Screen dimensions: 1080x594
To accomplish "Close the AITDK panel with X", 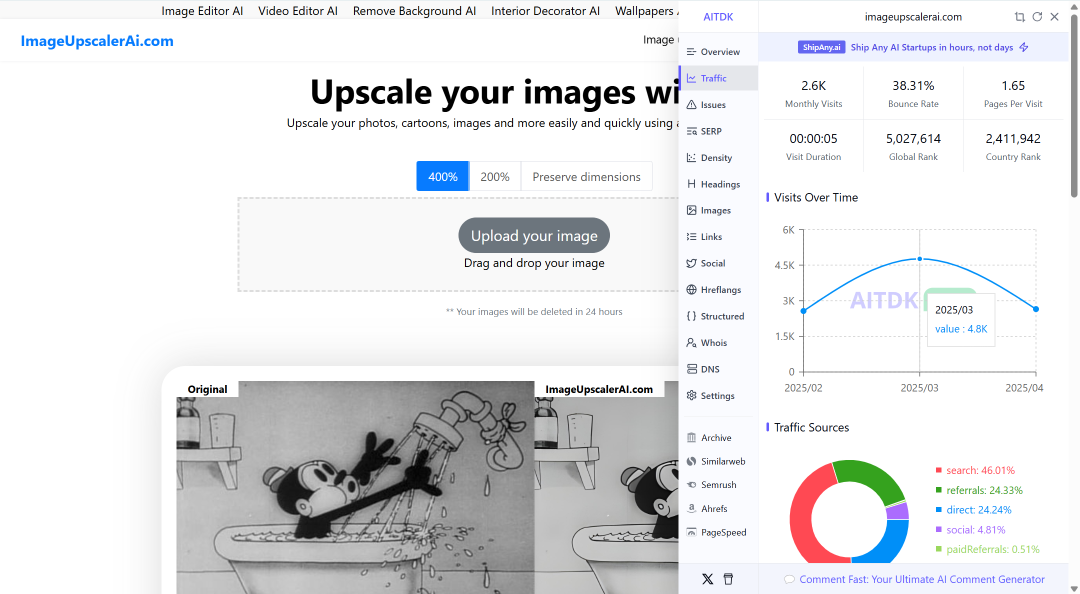I will coord(1055,17).
